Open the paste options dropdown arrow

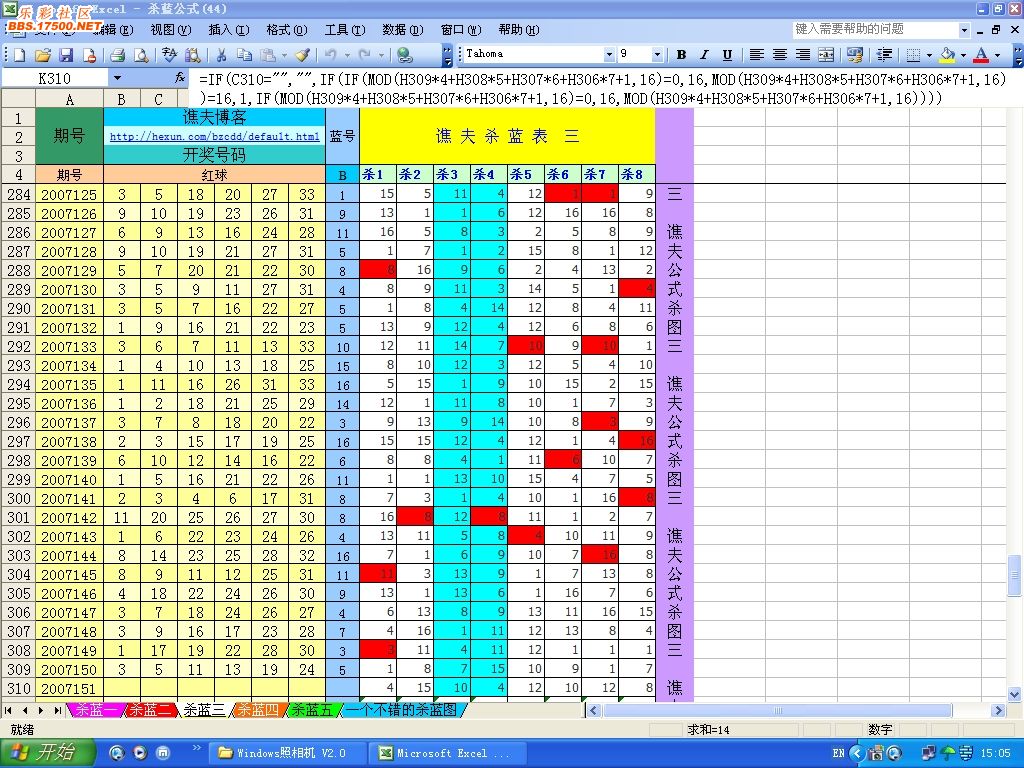[283, 55]
